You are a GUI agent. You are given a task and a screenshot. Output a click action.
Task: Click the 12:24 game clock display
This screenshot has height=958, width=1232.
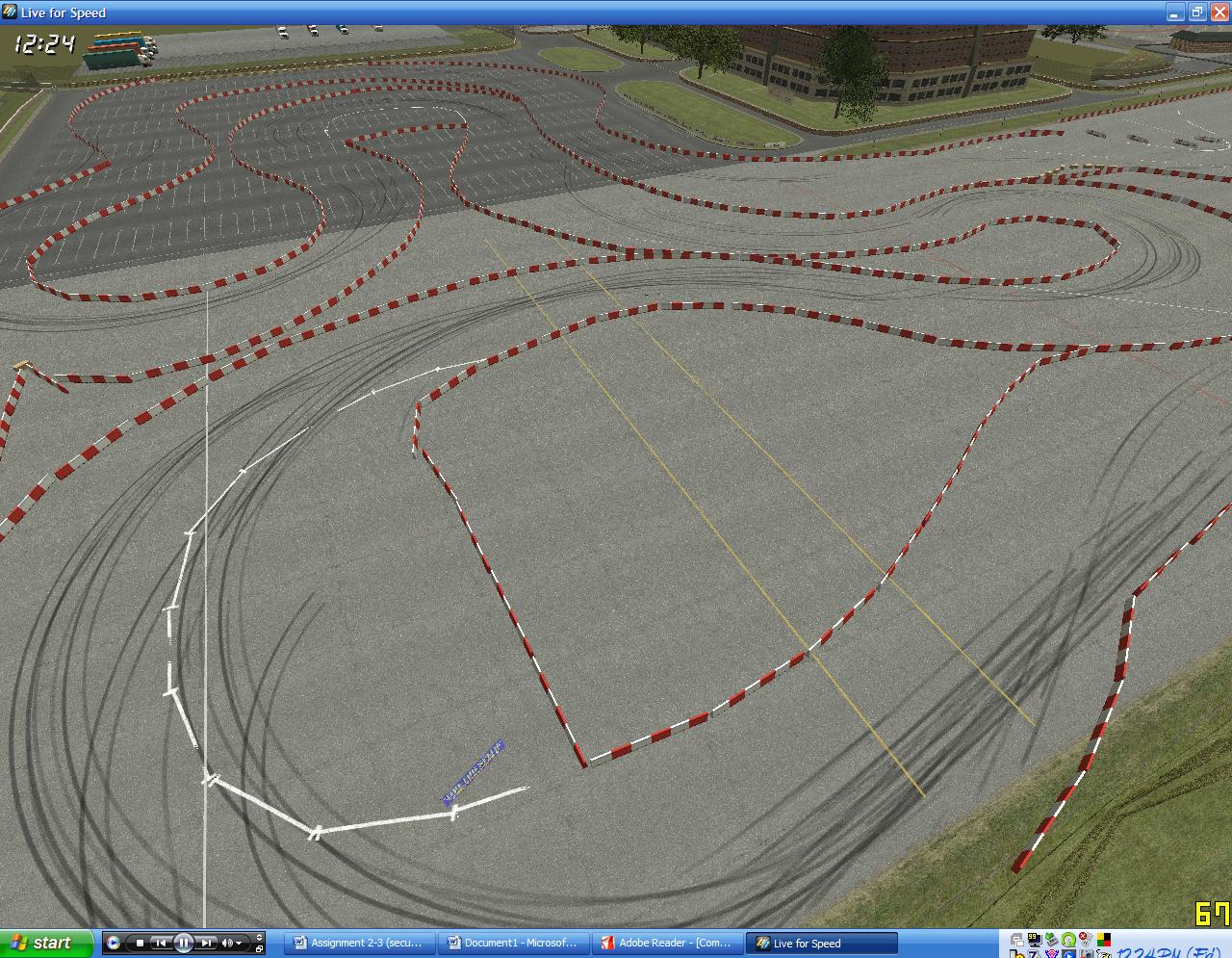(45, 43)
